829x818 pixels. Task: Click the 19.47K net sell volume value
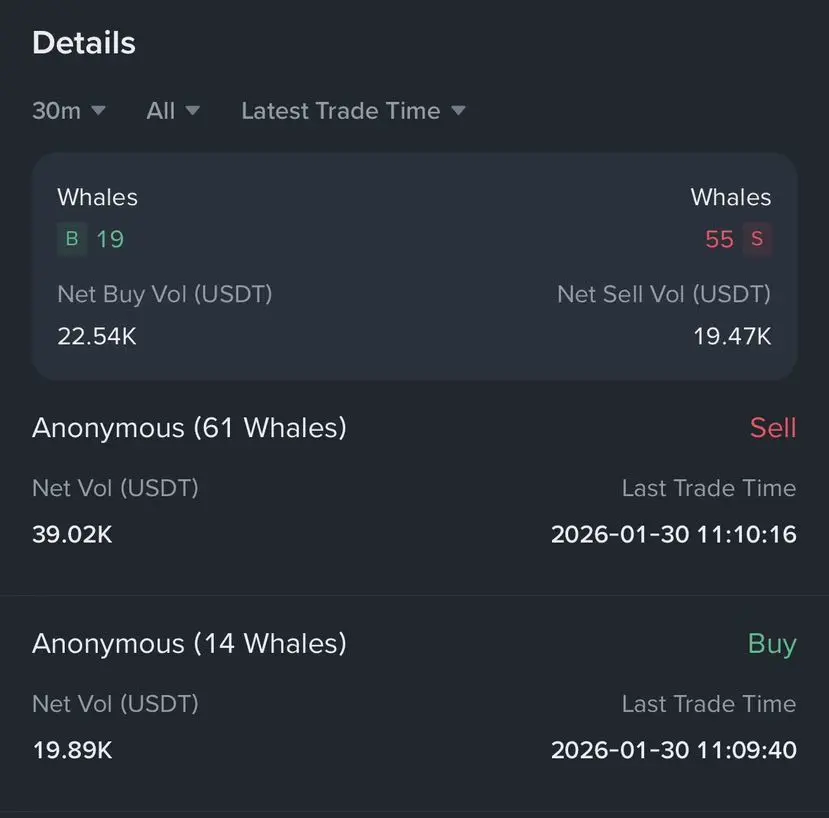tap(732, 336)
